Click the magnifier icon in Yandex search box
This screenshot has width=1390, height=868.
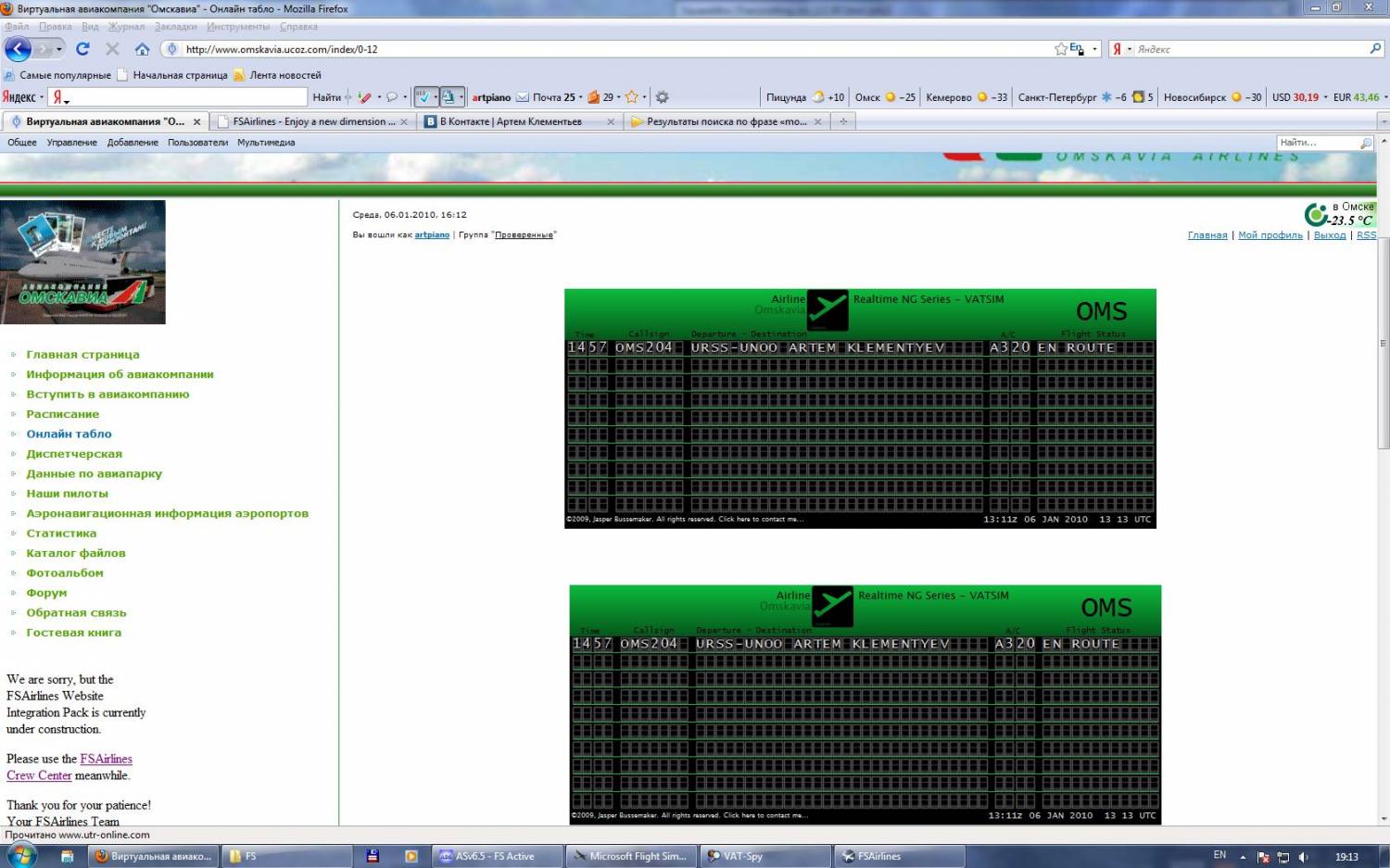click(1375, 49)
